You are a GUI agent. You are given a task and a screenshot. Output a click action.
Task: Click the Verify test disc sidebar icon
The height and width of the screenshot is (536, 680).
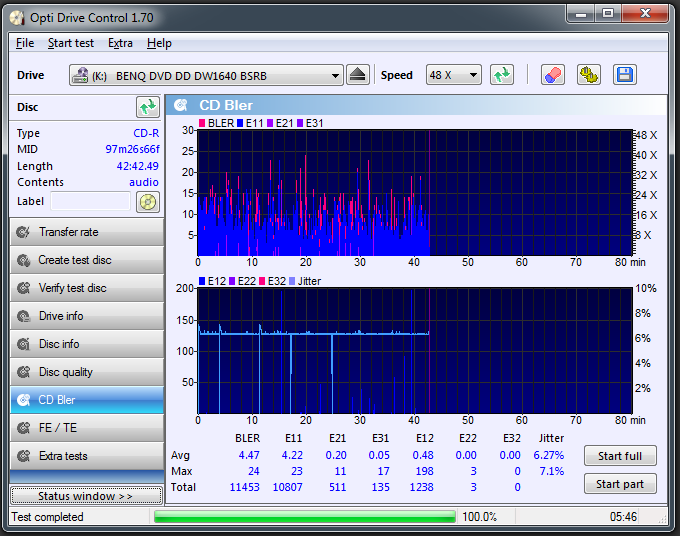click(23, 288)
